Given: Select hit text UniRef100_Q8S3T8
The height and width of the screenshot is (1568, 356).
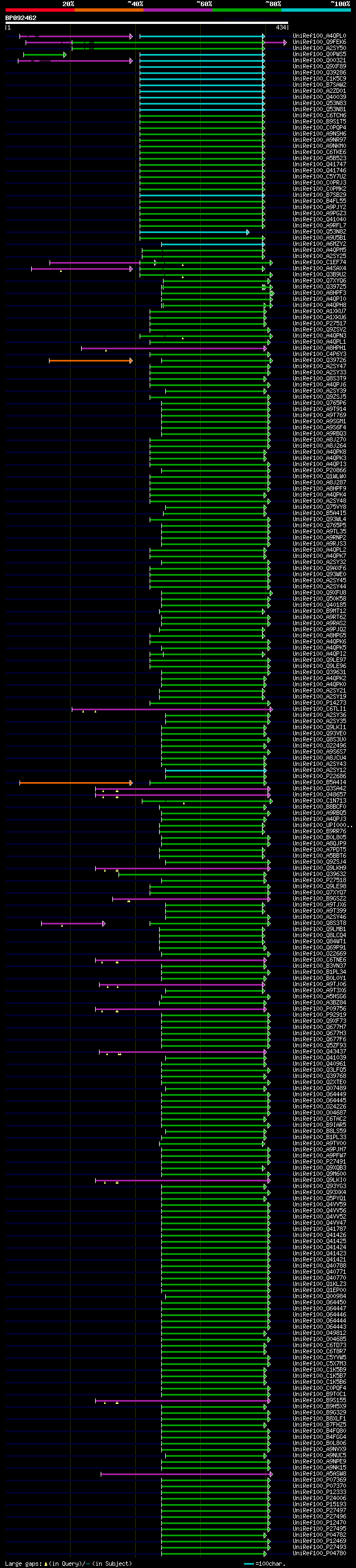Looking at the screenshot, I should pyautogui.click(x=319, y=923).
